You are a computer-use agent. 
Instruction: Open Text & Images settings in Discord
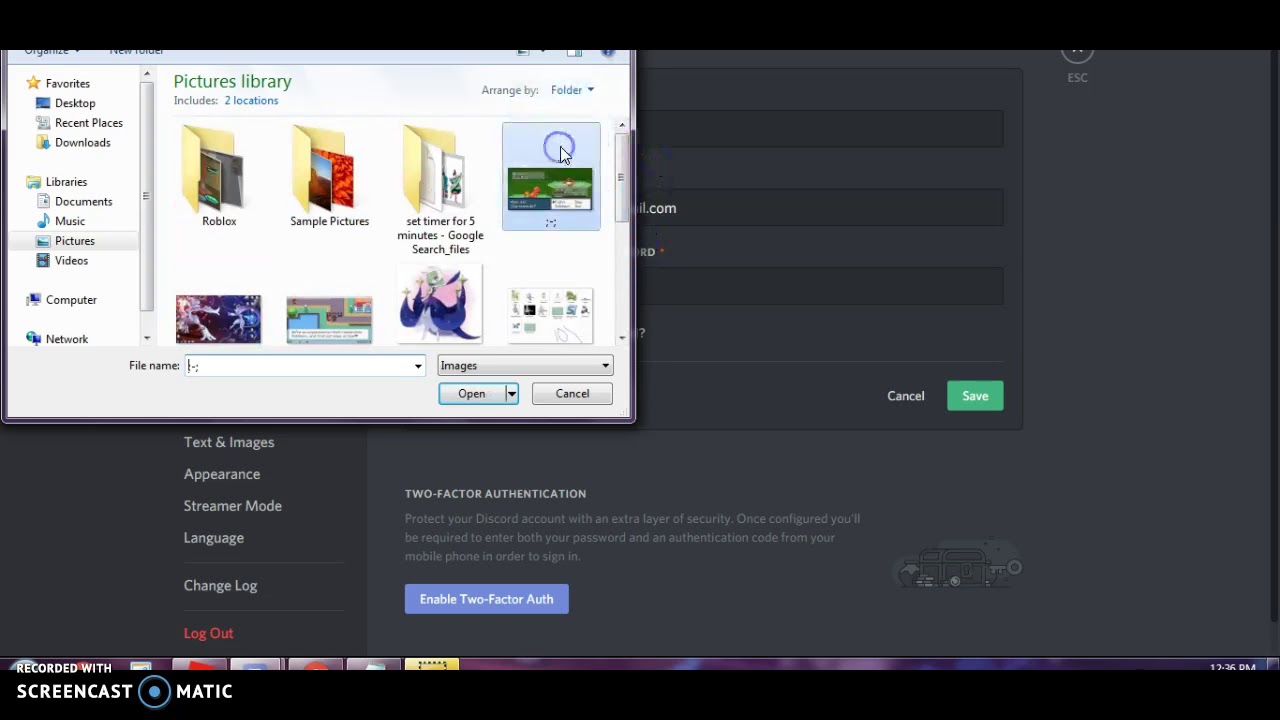(x=229, y=442)
